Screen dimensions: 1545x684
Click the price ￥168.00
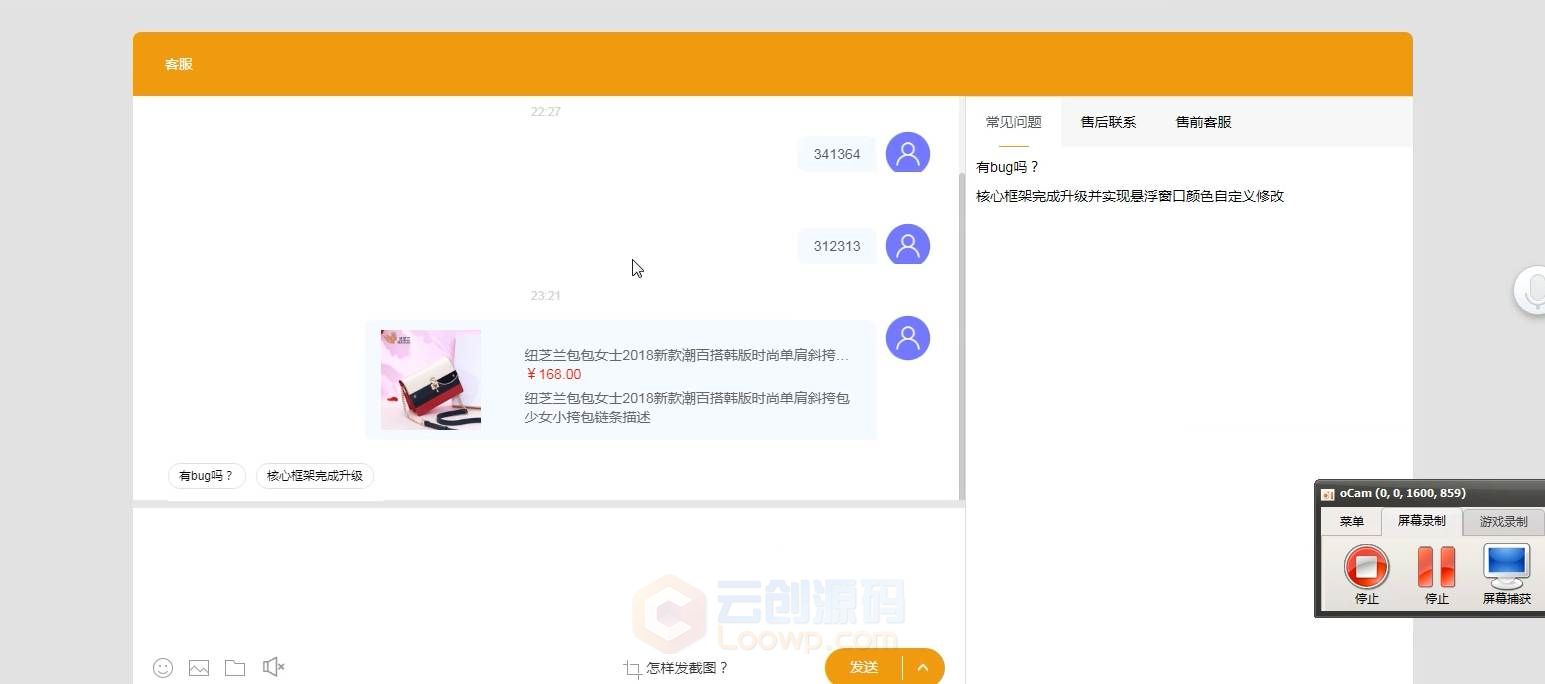pyautogui.click(x=553, y=374)
